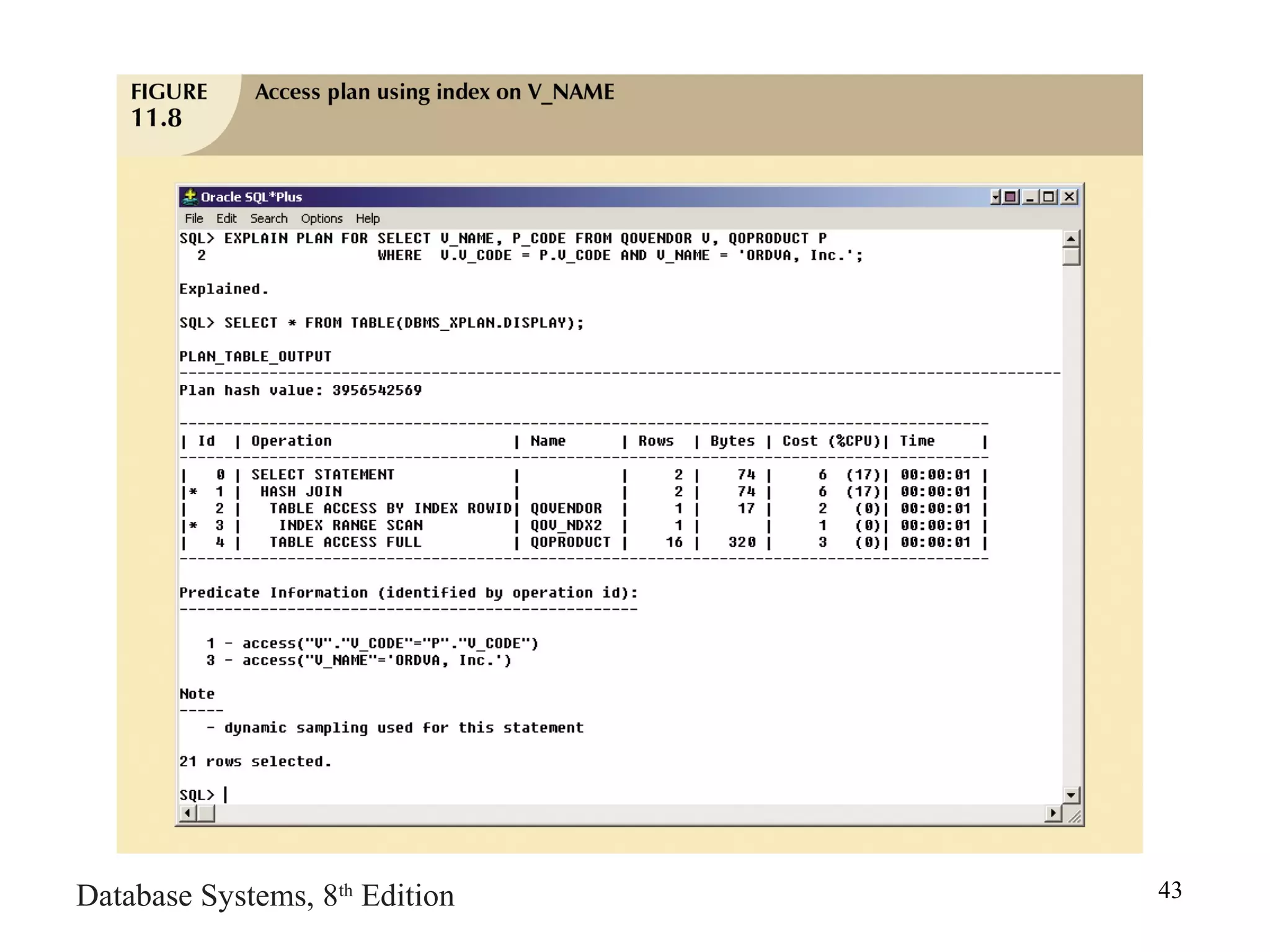The image size is (1270, 952).
Task: Close the Oracle SQL*Plus window
Action: 1069,197
